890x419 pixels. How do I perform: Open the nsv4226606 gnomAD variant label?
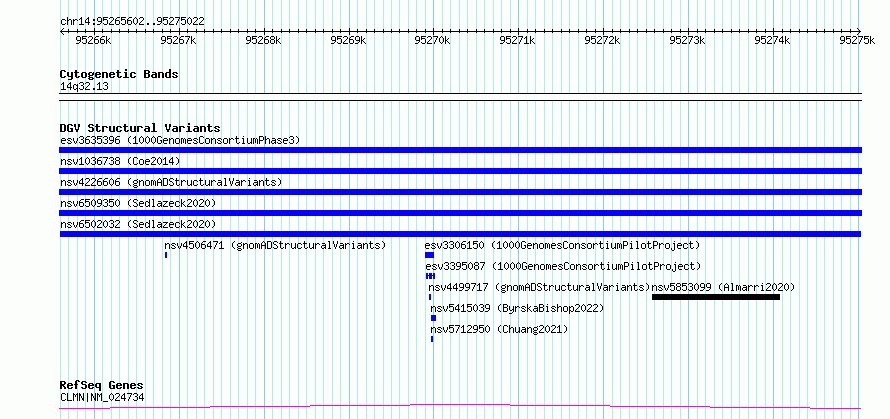click(x=171, y=182)
